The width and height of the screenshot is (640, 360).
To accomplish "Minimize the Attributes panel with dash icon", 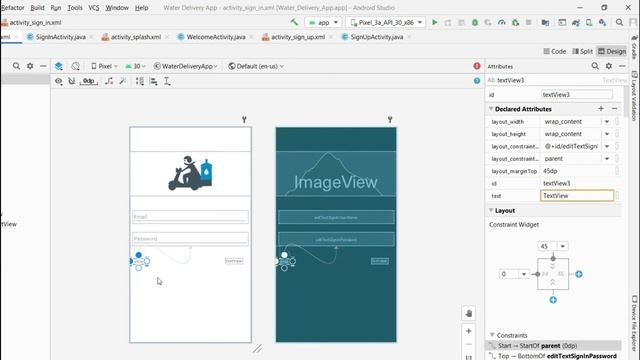I will pyautogui.click(x=622, y=66).
